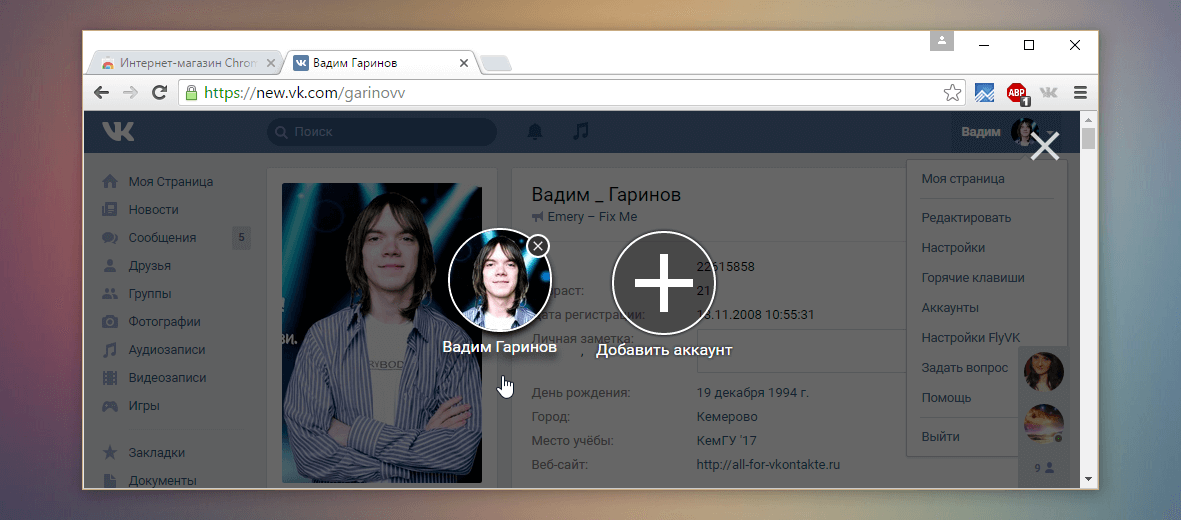
Task: Open Сообщения in left sidebar
Action: (x=162, y=238)
